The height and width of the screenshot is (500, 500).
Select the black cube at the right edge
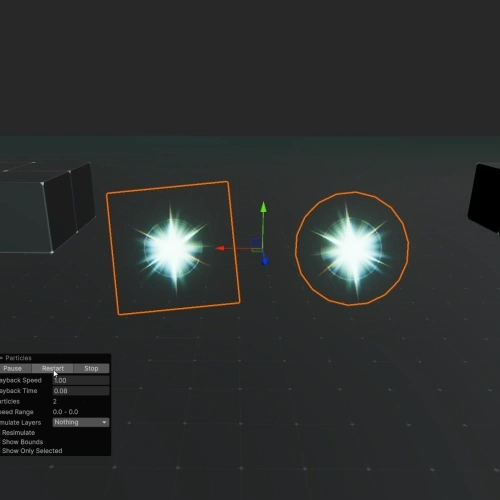484,197
